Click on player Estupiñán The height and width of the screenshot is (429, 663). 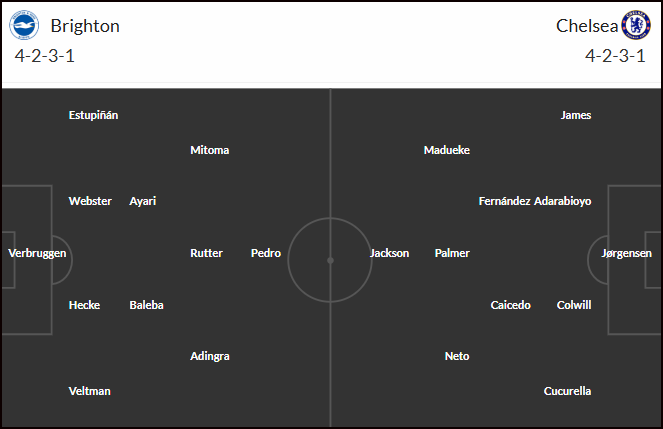(93, 115)
